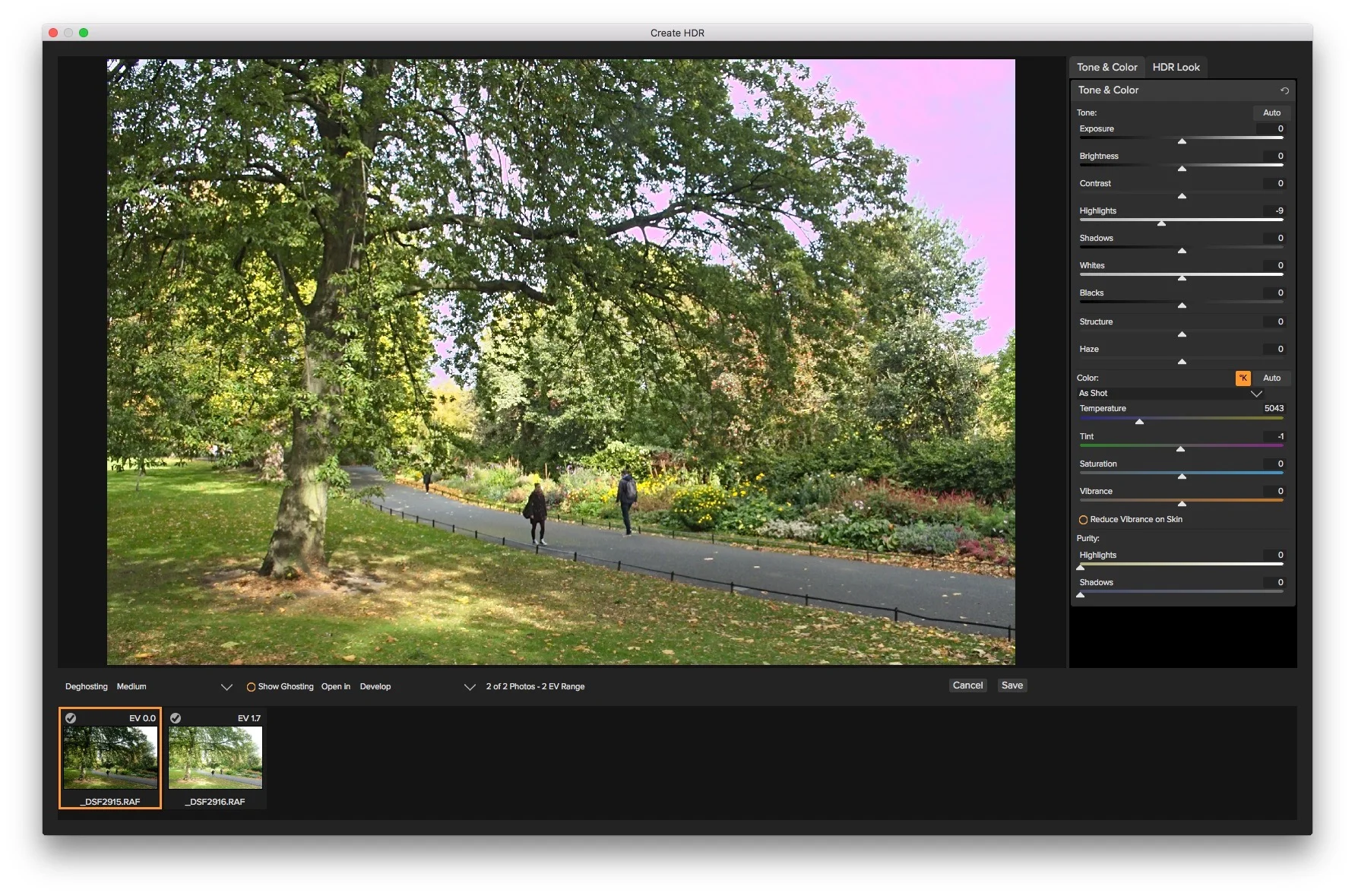Click the Color Auto button

[x=1271, y=378]
